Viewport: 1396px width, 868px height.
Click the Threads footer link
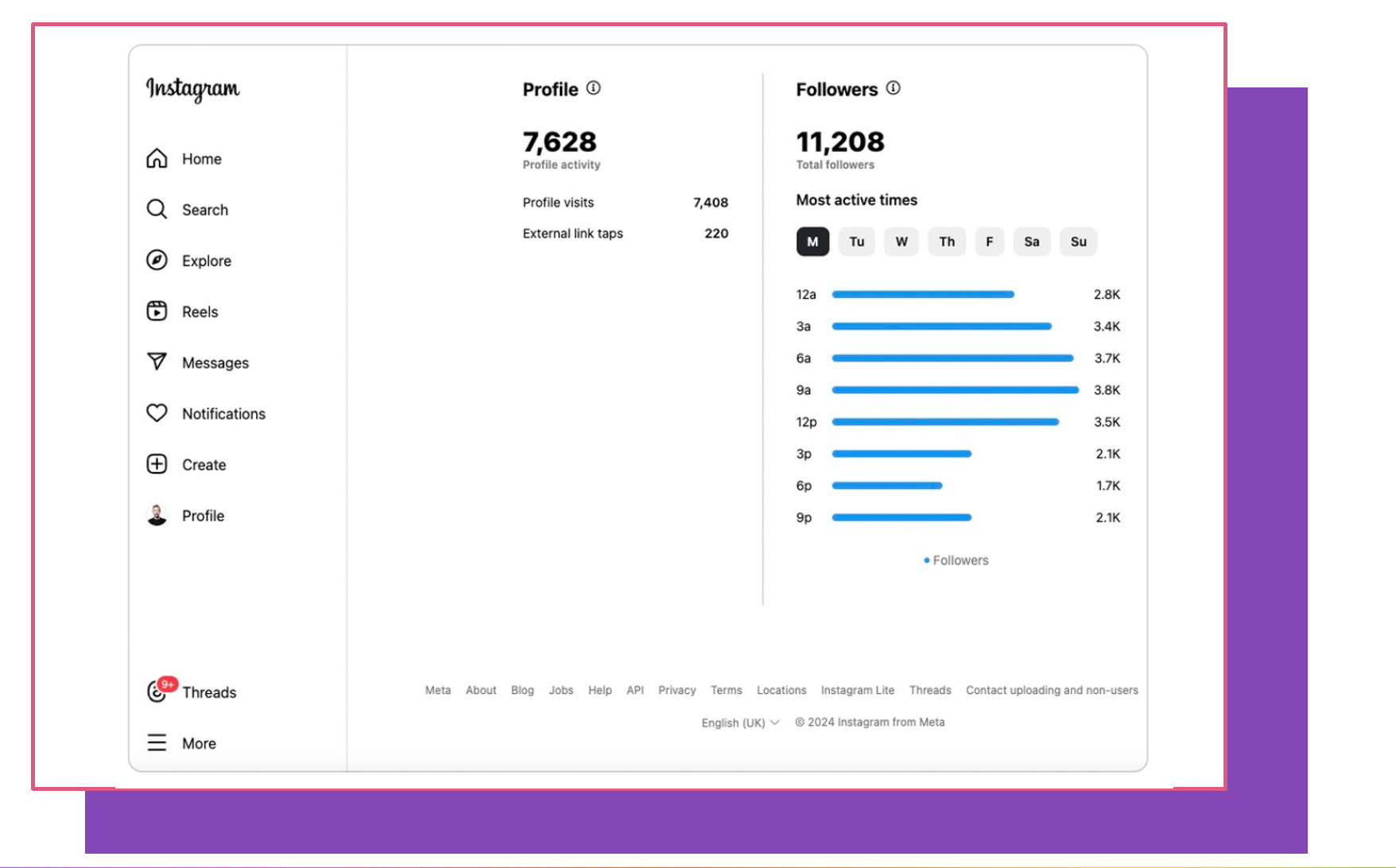click(930, 690)
